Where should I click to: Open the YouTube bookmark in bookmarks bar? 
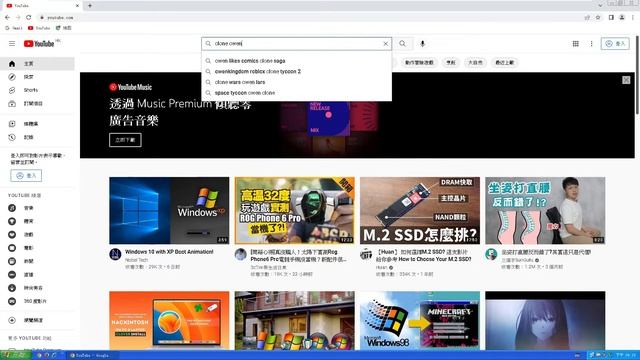39,28
